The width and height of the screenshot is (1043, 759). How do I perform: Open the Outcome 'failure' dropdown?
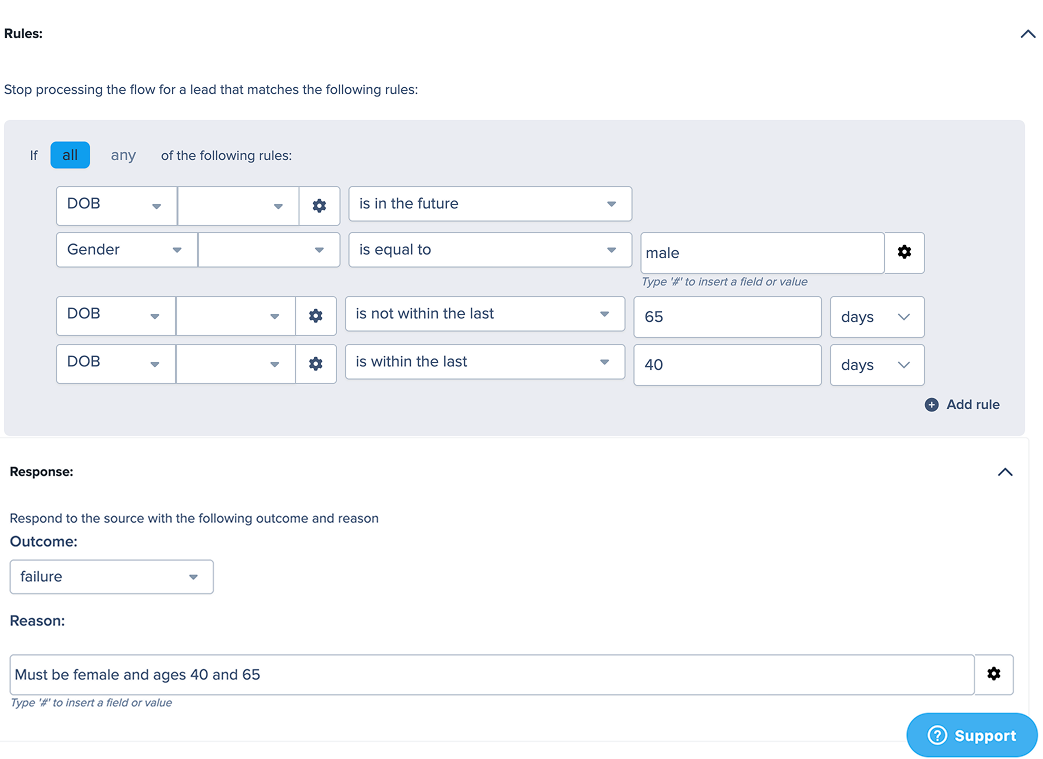click(111, 577)
